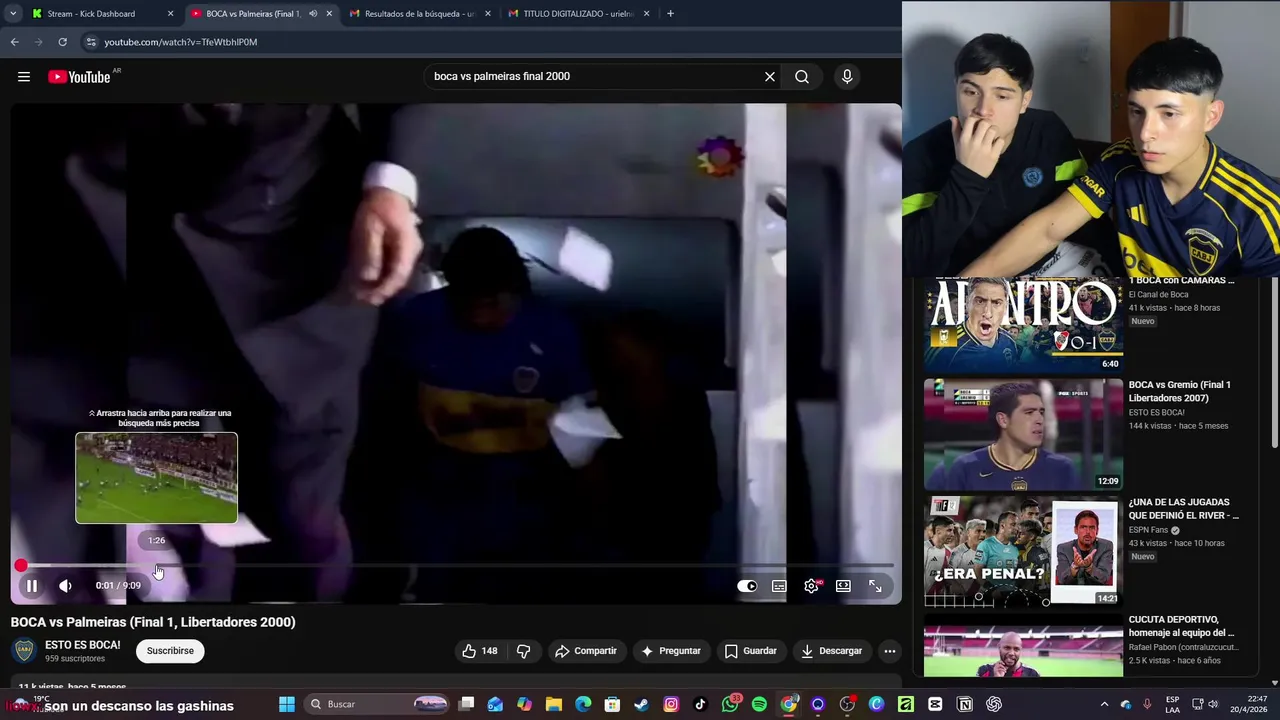Open Notion from the taskbar
The height and width of the screenshot is (720, 1280).
[x=965, y=704]
